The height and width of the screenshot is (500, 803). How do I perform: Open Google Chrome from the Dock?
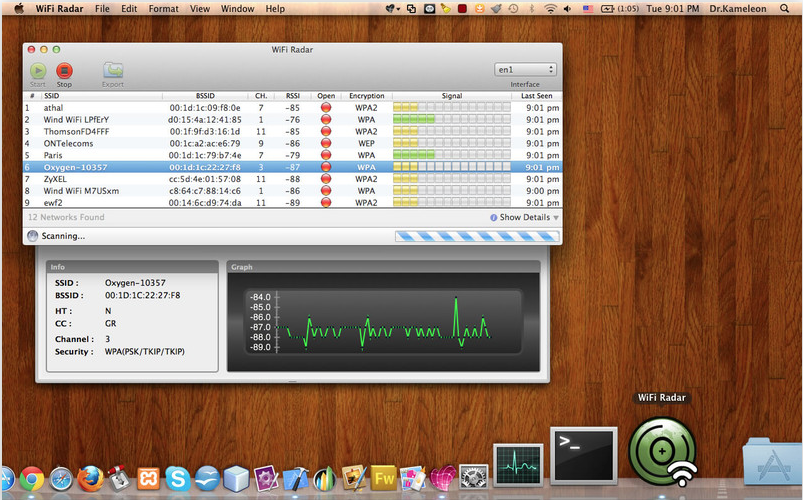tap(32, 480)
